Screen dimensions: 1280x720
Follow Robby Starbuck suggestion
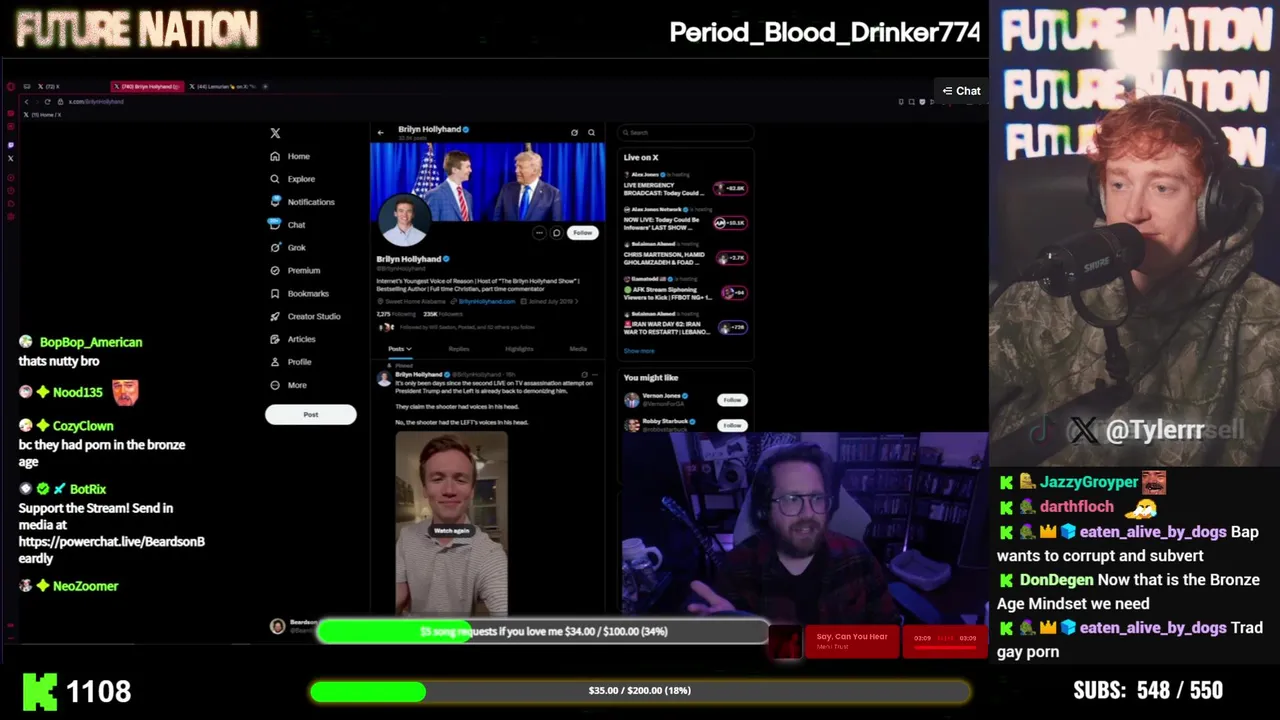pos(732,425)
